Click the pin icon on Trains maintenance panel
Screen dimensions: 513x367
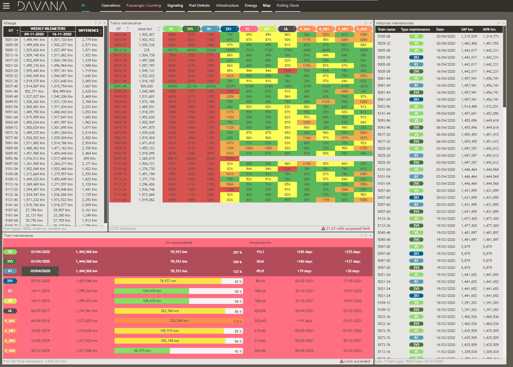tap(365, 23)
